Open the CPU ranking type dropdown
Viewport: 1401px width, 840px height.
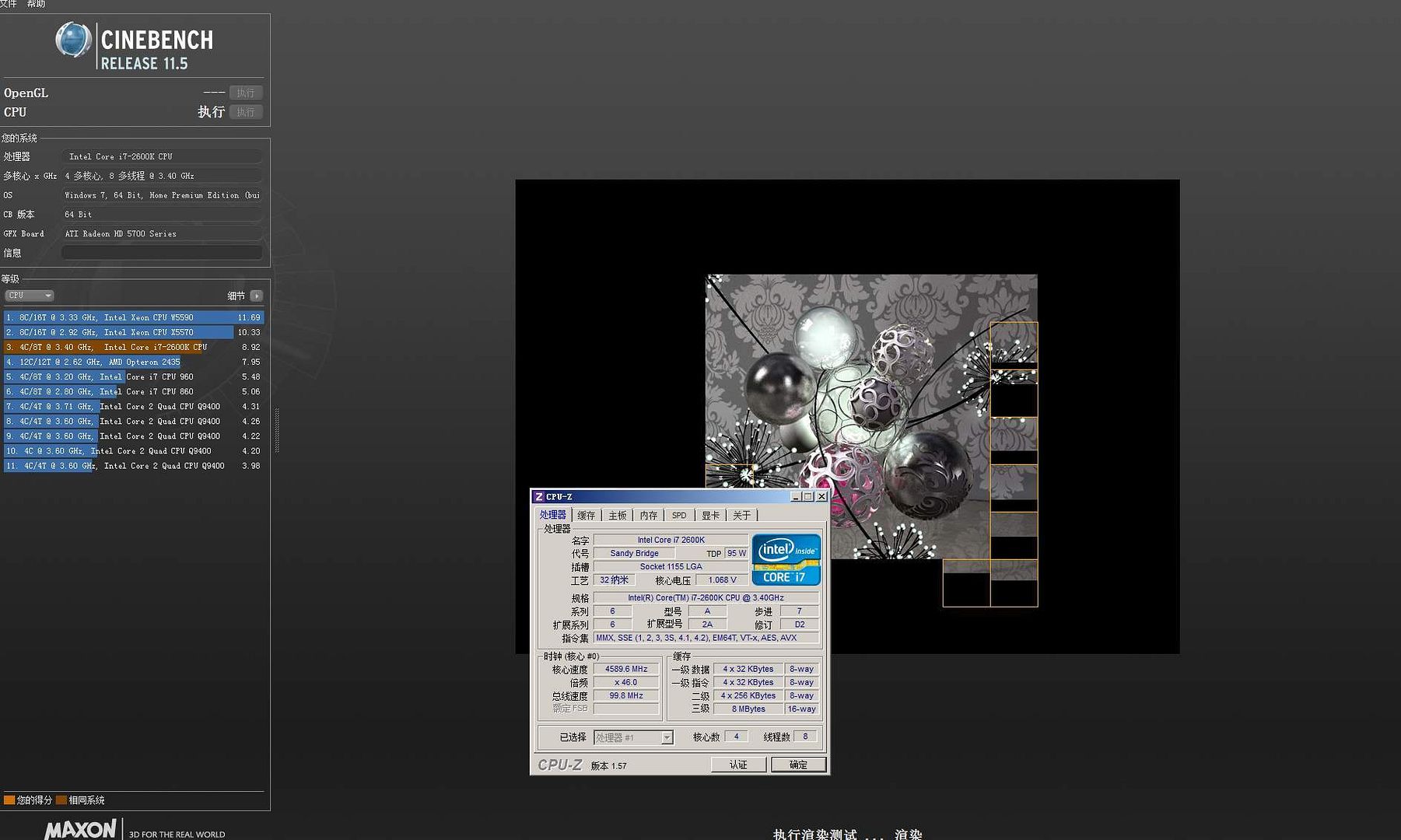coord(30,296)
